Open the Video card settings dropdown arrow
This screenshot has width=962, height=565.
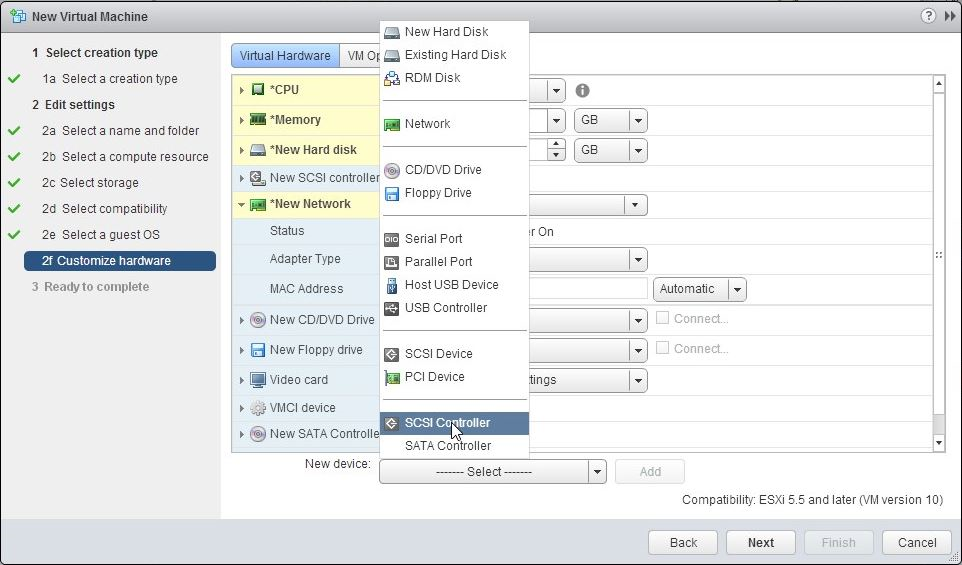point(638,380)
